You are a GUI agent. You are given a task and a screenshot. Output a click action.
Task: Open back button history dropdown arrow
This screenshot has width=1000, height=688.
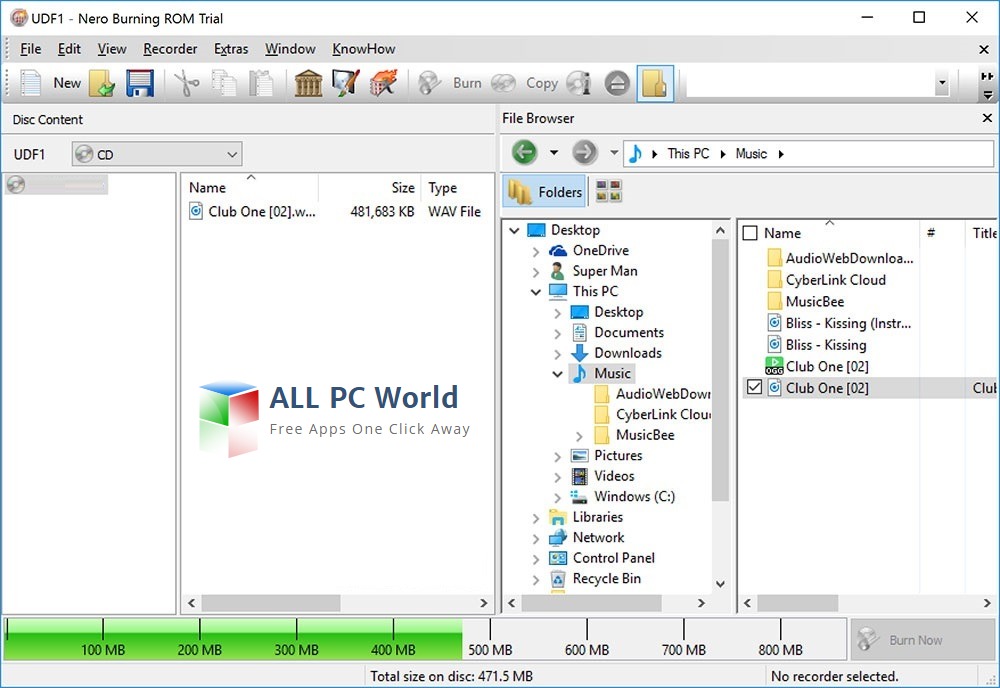pyautogui.click(x=554, y=152)
